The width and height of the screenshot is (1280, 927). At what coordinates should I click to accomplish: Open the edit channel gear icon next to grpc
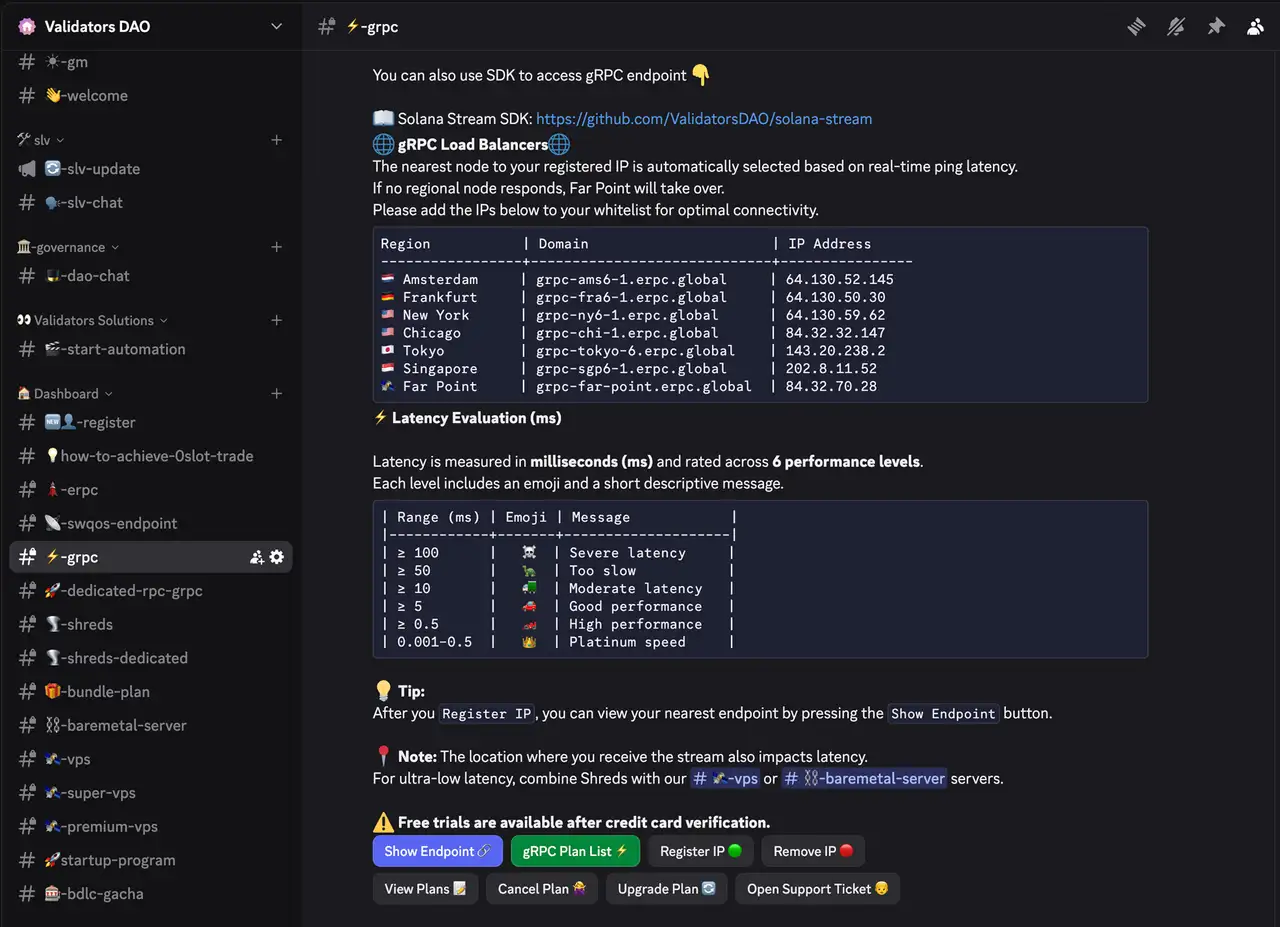pos(276,557)
